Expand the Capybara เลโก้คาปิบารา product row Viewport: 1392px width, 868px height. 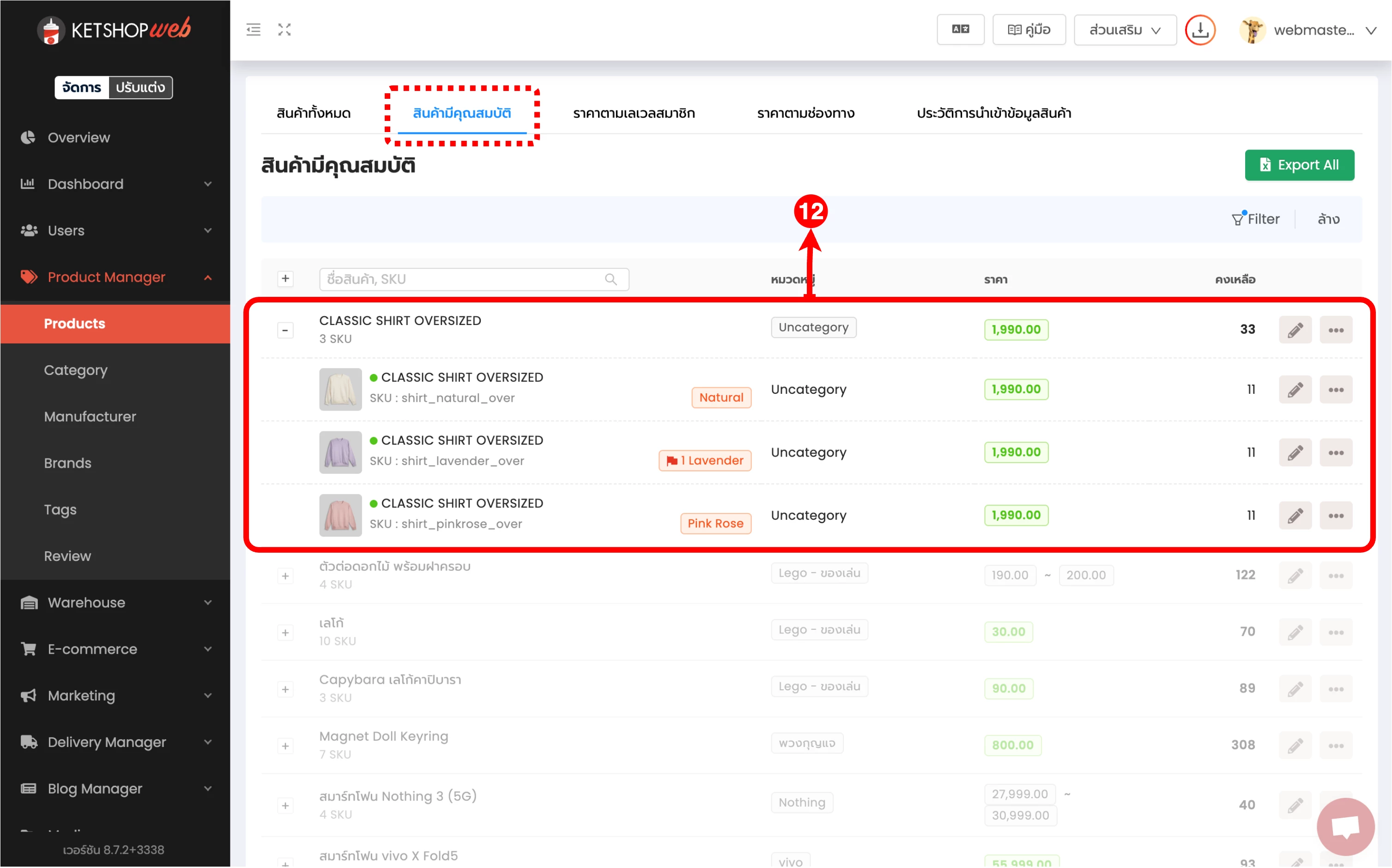285,689
